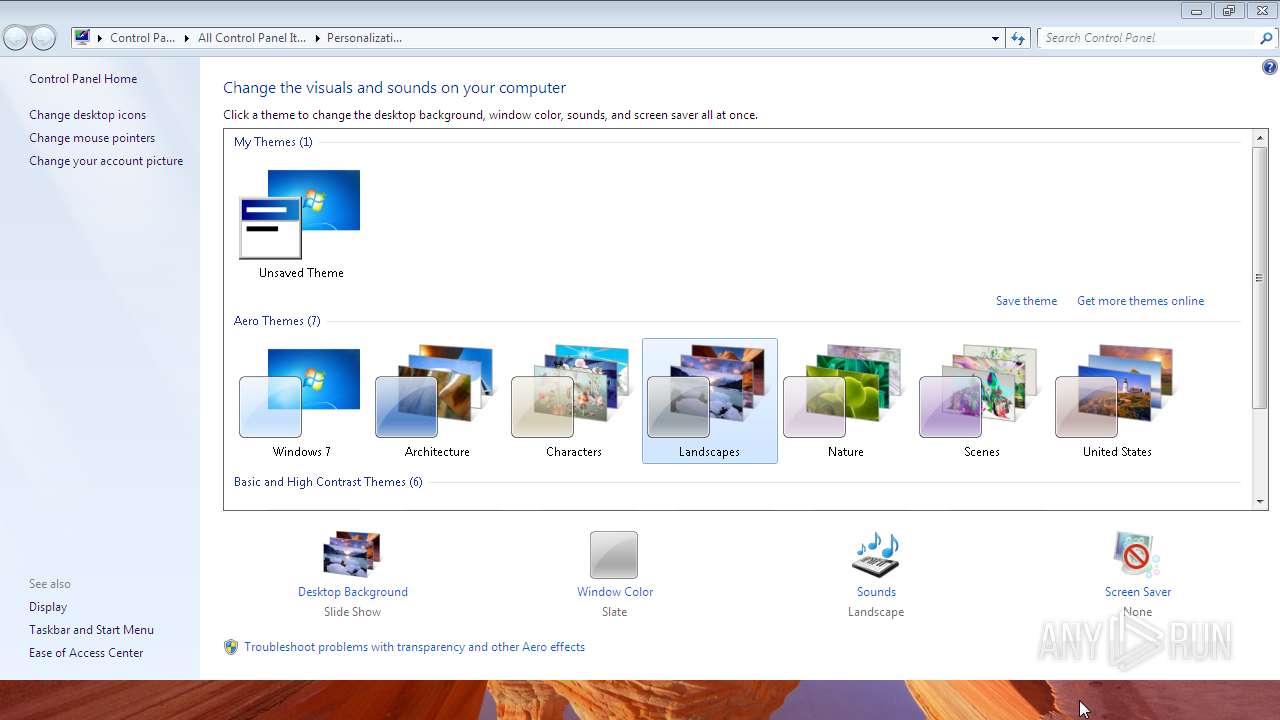Open the Window Color text link
The height and width of the screenshot is (720, 1280).
click(615, 592)
